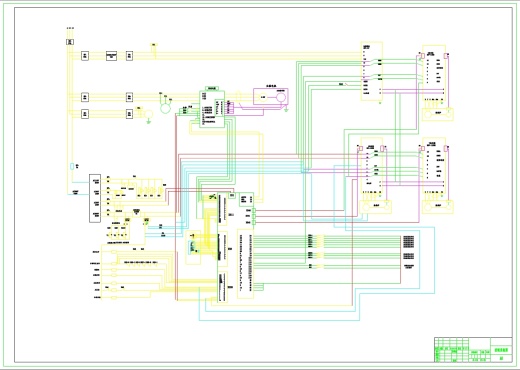Select the wide black box in the top wiring row

click(x=111, y=56)
